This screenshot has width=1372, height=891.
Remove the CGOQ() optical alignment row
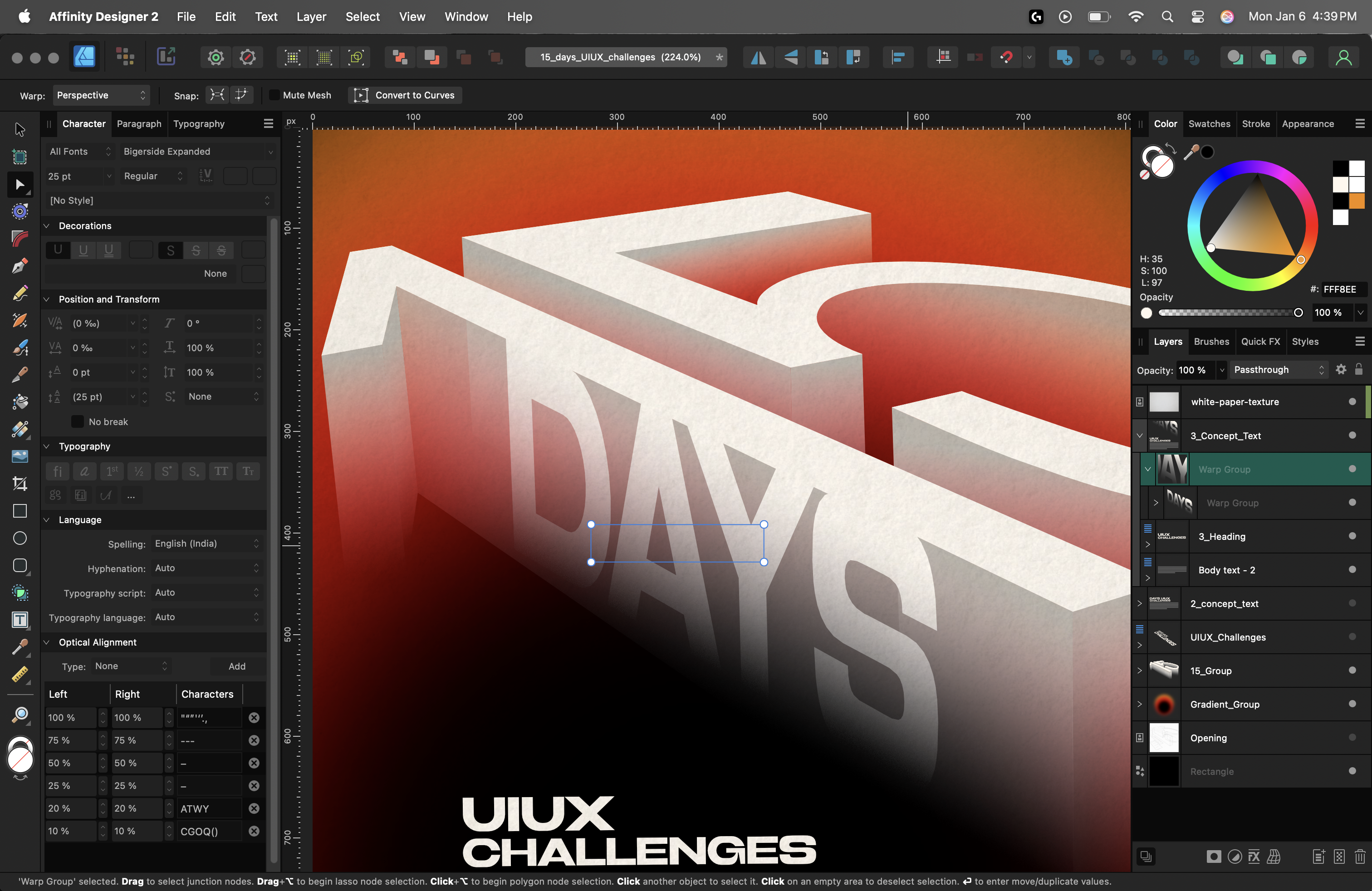click(x=254, y=831)
